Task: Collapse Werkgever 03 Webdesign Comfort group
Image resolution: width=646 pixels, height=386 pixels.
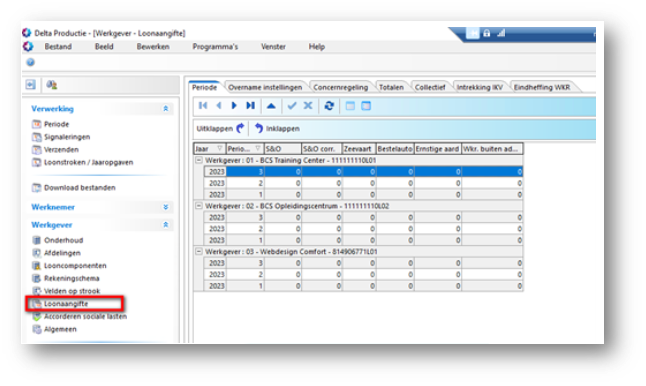Action: pos(199,251)
